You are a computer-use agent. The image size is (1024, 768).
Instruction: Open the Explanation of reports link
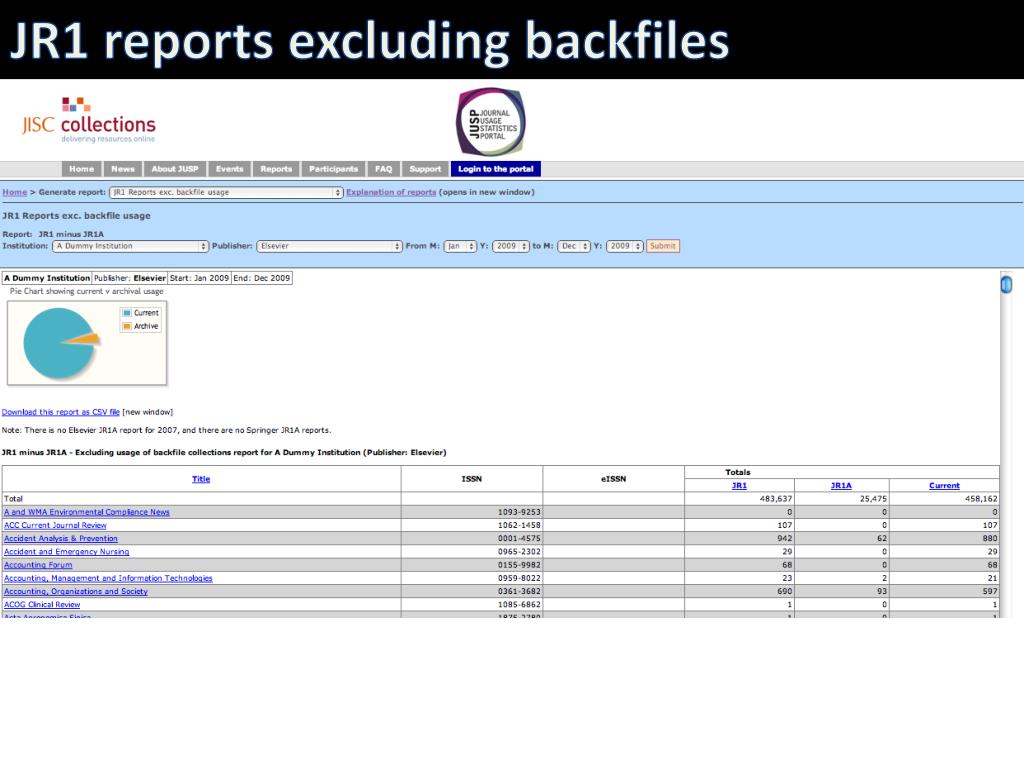[391, 192]
